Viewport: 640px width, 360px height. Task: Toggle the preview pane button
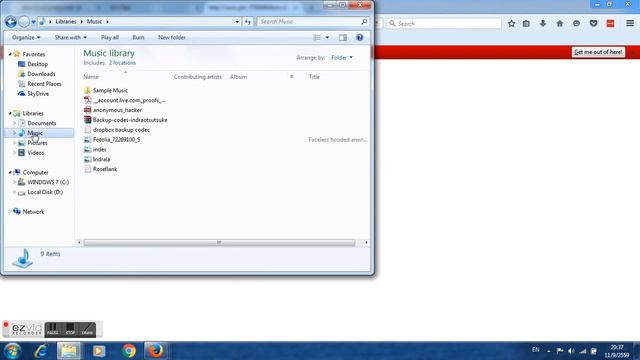(x=343, y=38)
